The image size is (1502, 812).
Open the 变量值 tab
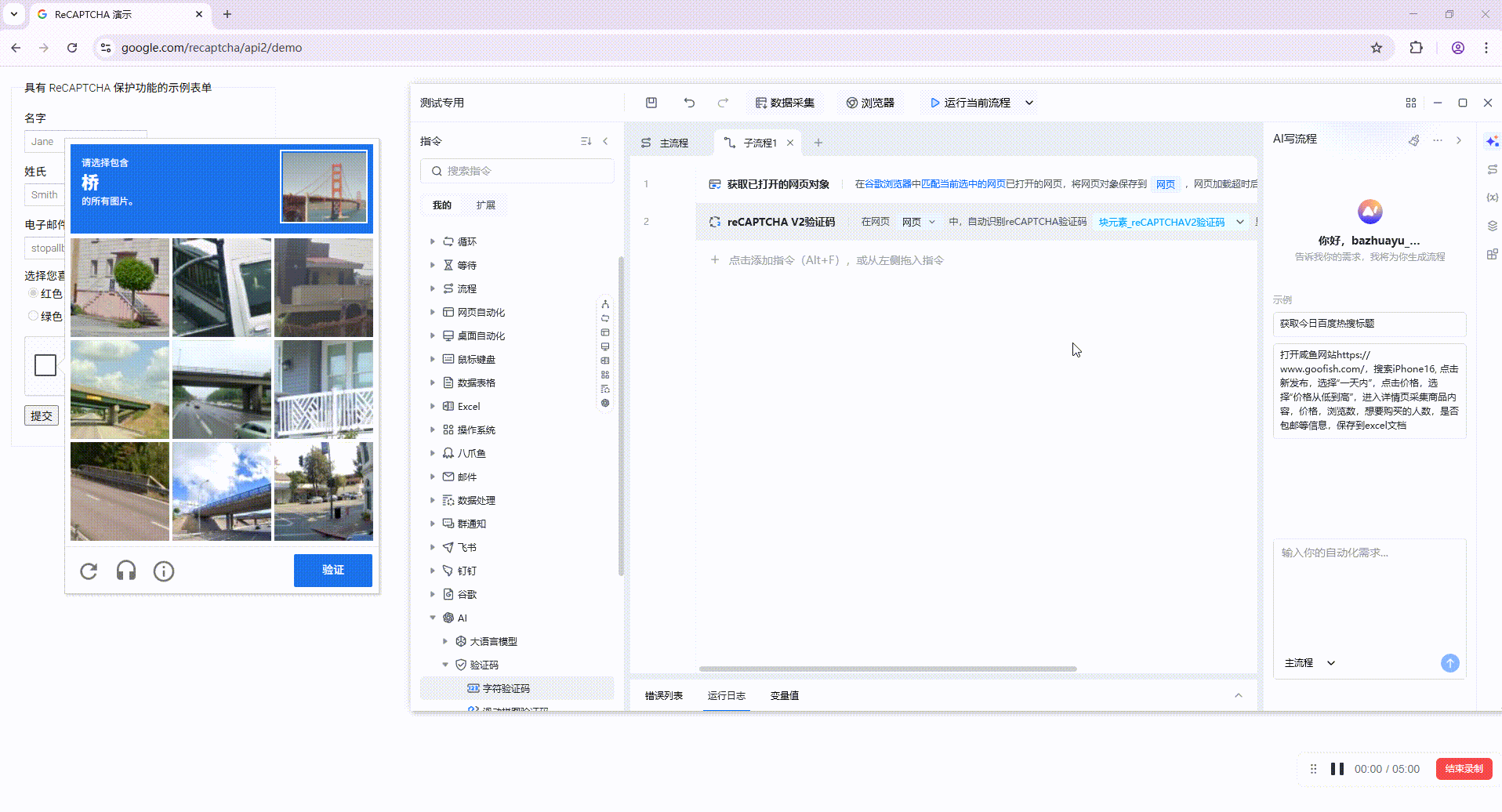tap(784, 695)
